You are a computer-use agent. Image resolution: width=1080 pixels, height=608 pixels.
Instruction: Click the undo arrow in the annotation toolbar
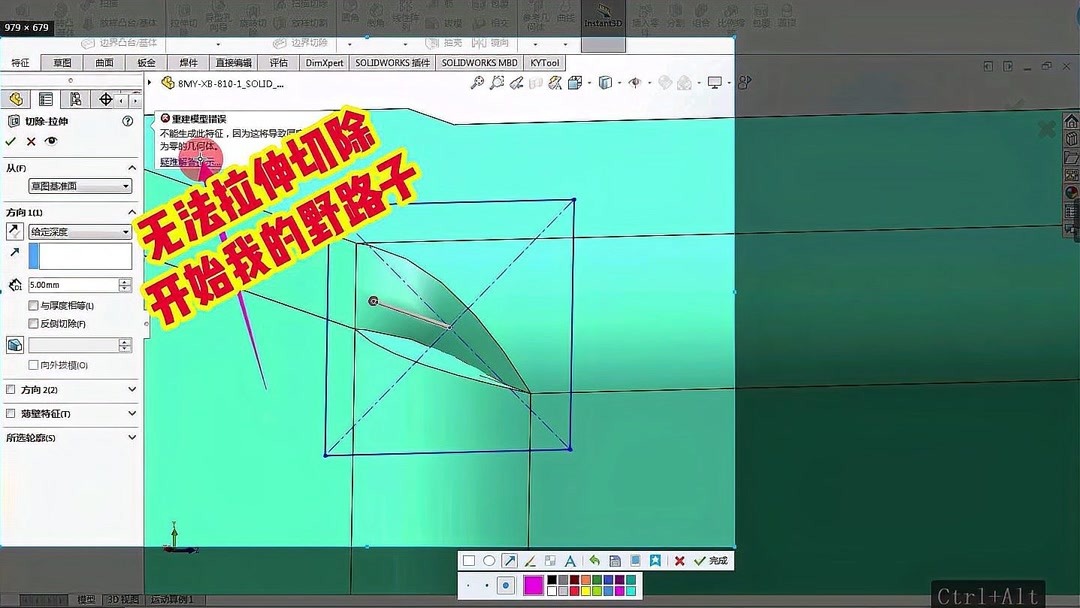(595, 561)
